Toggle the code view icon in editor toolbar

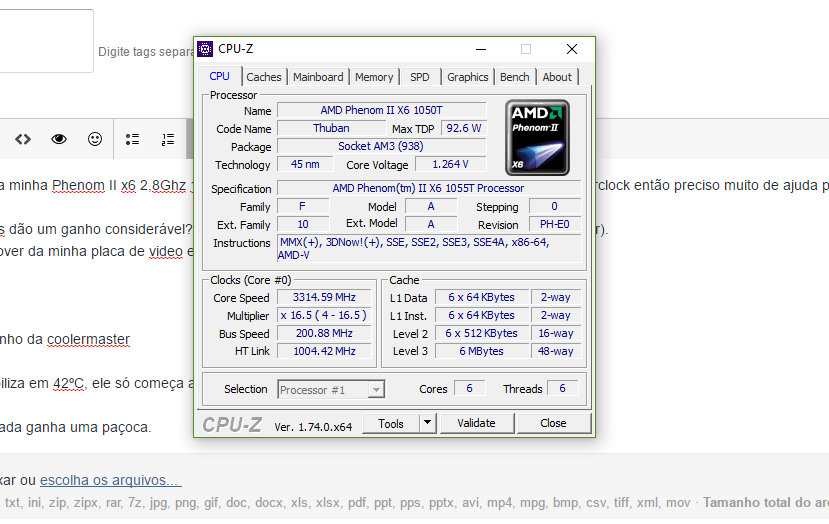tap(23, 139)
